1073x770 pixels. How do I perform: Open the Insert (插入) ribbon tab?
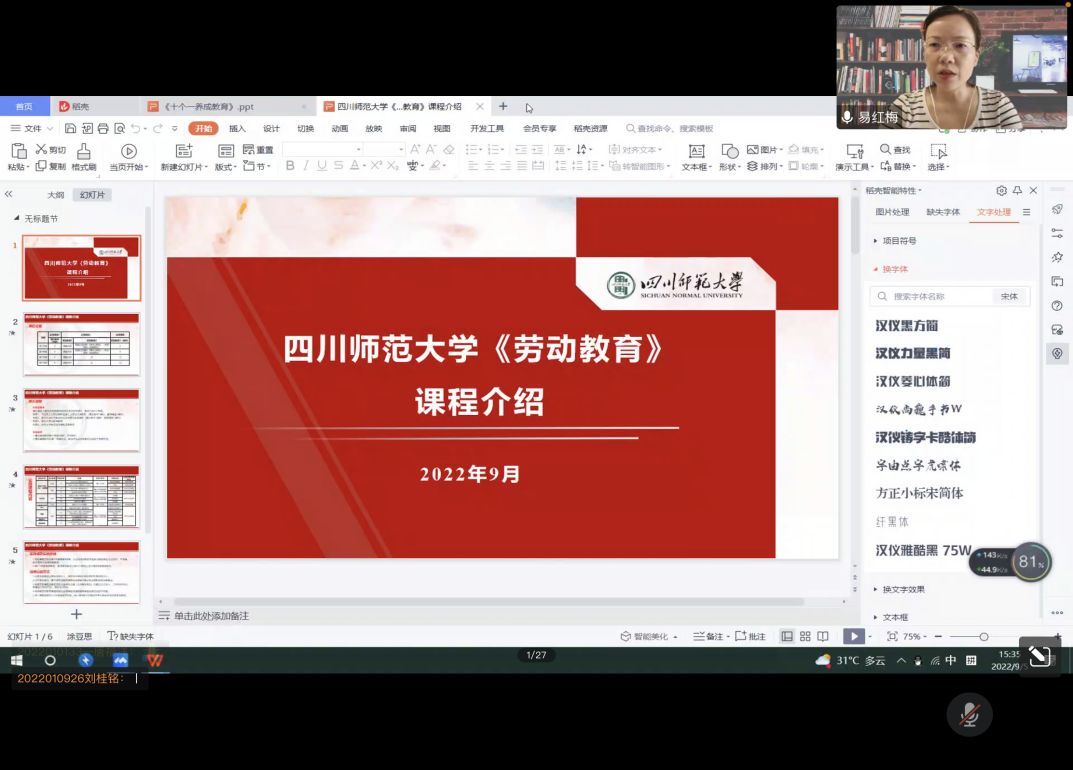237,128
